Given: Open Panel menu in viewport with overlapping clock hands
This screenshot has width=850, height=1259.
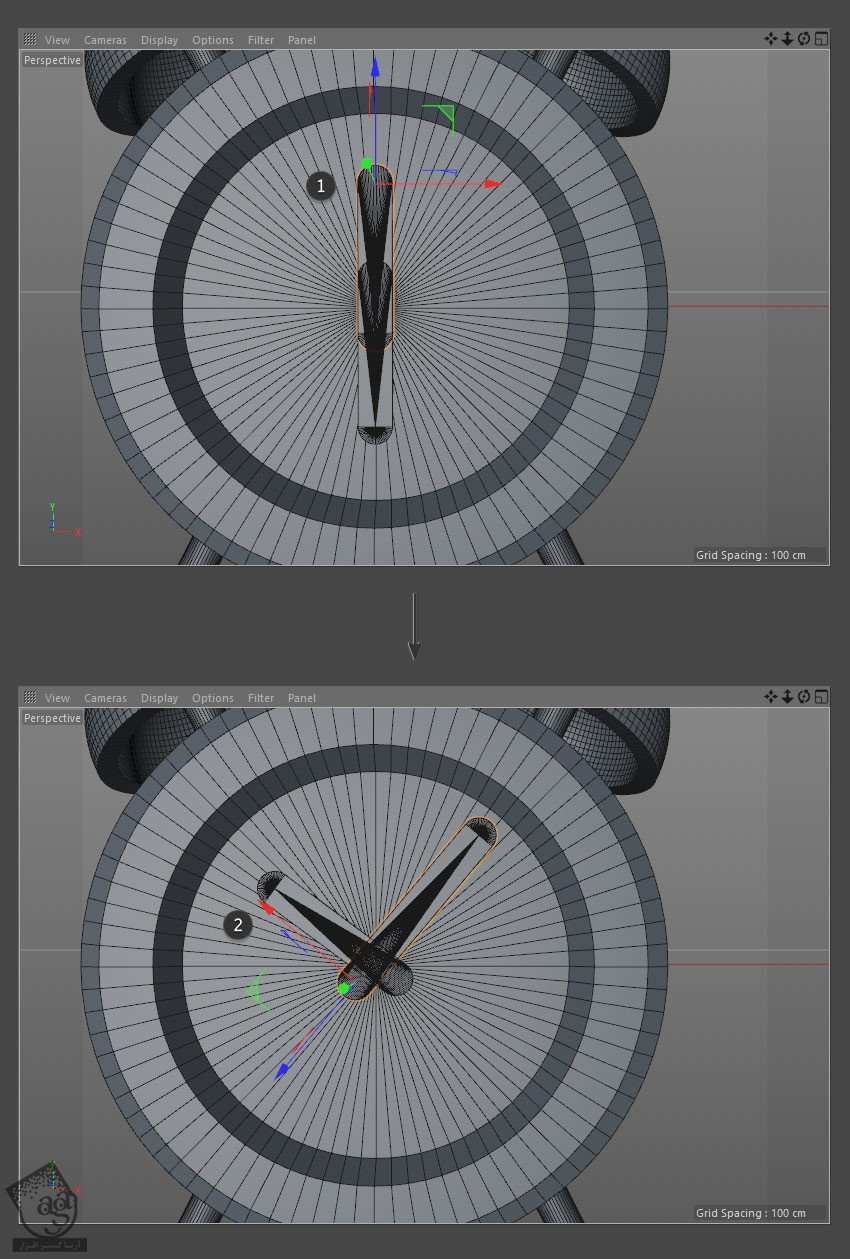Looking at the screenshot, I should [x=301, y=40].
